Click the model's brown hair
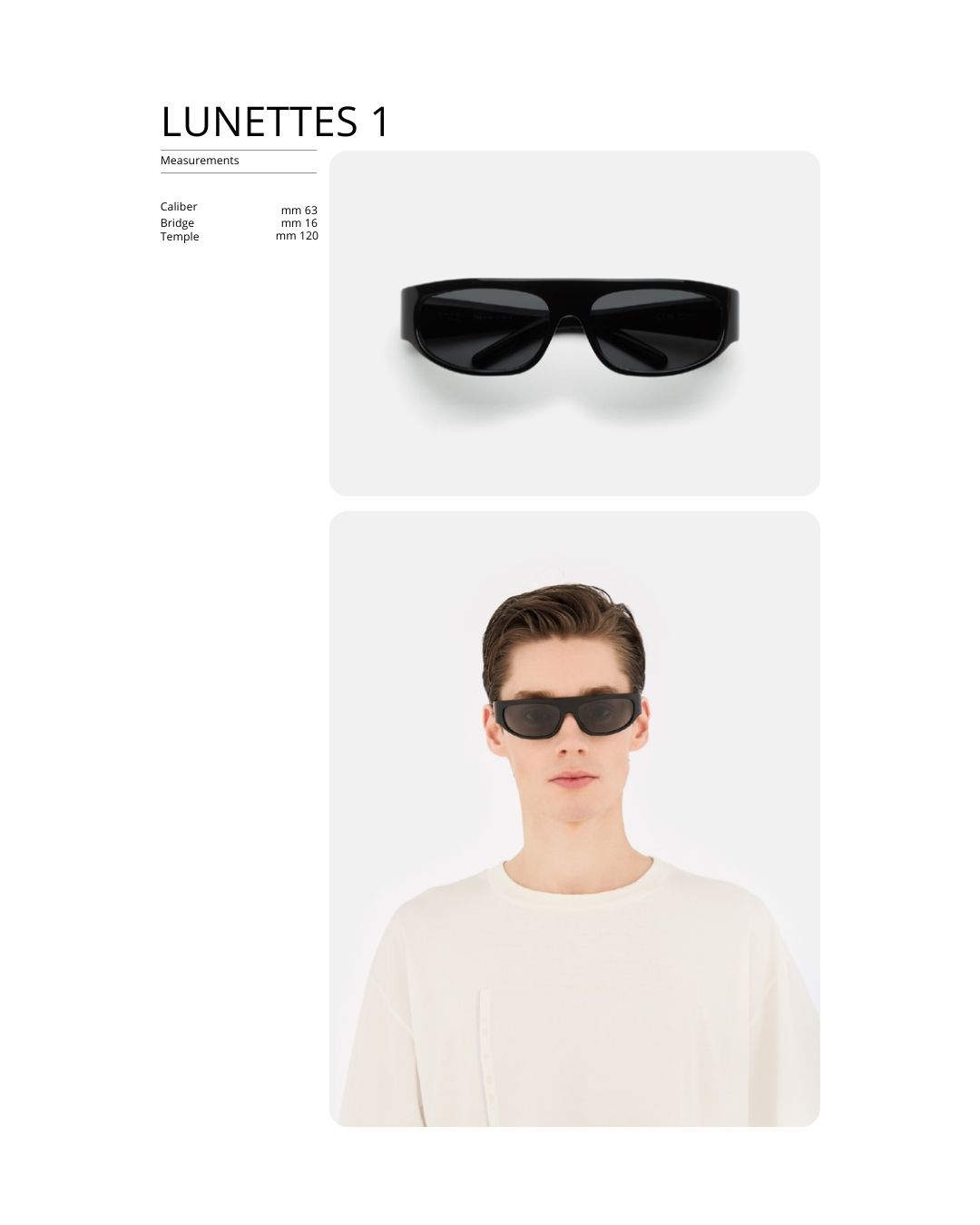The height and width of the screenshot is (1225, 980). [563, 626]
